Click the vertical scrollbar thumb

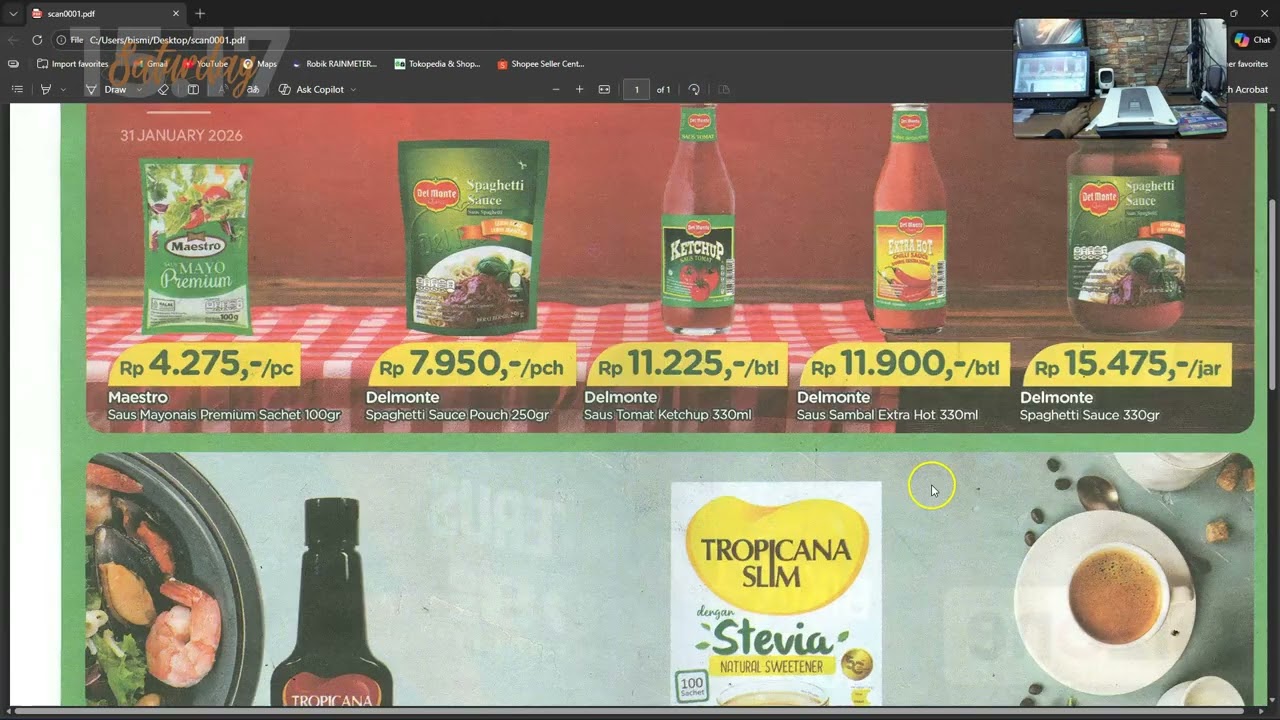[1273, 293]
